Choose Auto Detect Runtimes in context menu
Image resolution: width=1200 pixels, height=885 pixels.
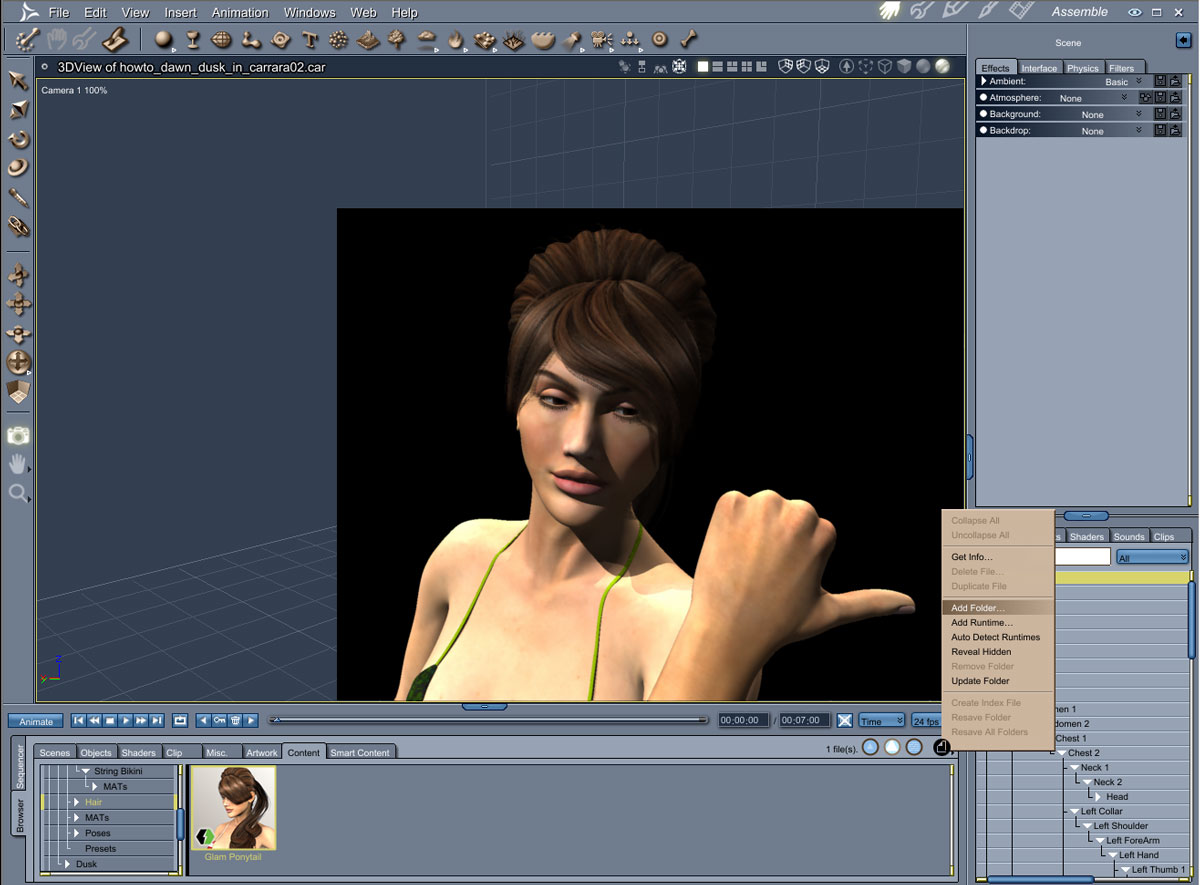coord(995,637)
